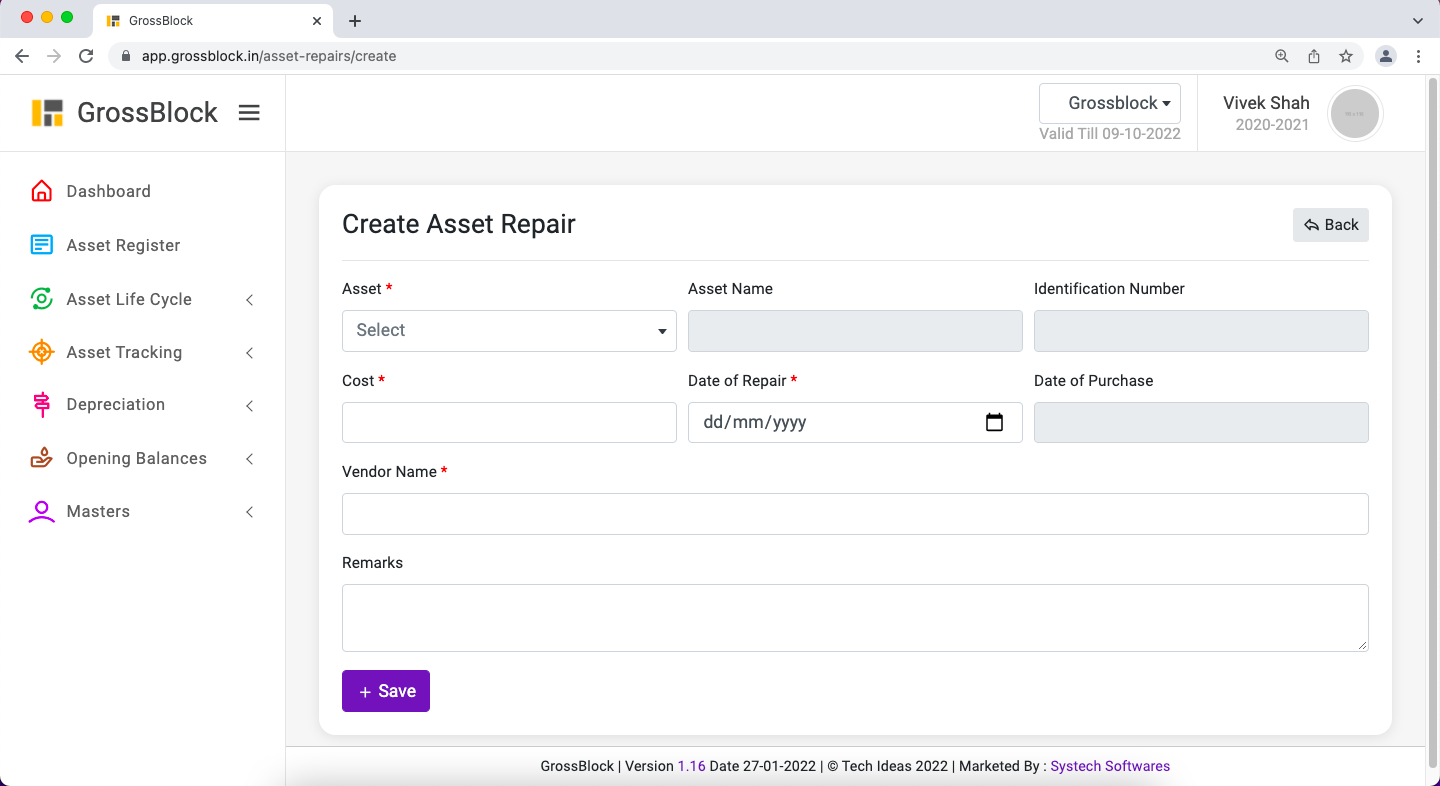Click the Dashboard home icon

(x=41, y=191)
